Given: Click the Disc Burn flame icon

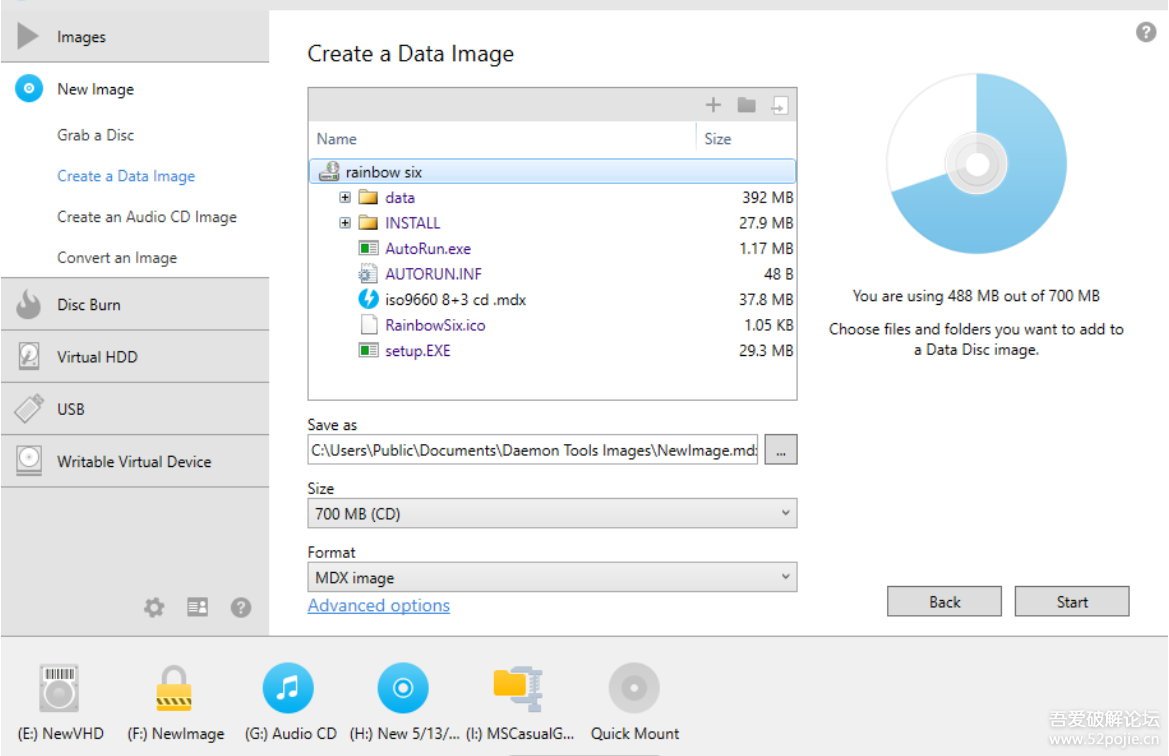Looking at the screenshot, I should pos(28,304).
